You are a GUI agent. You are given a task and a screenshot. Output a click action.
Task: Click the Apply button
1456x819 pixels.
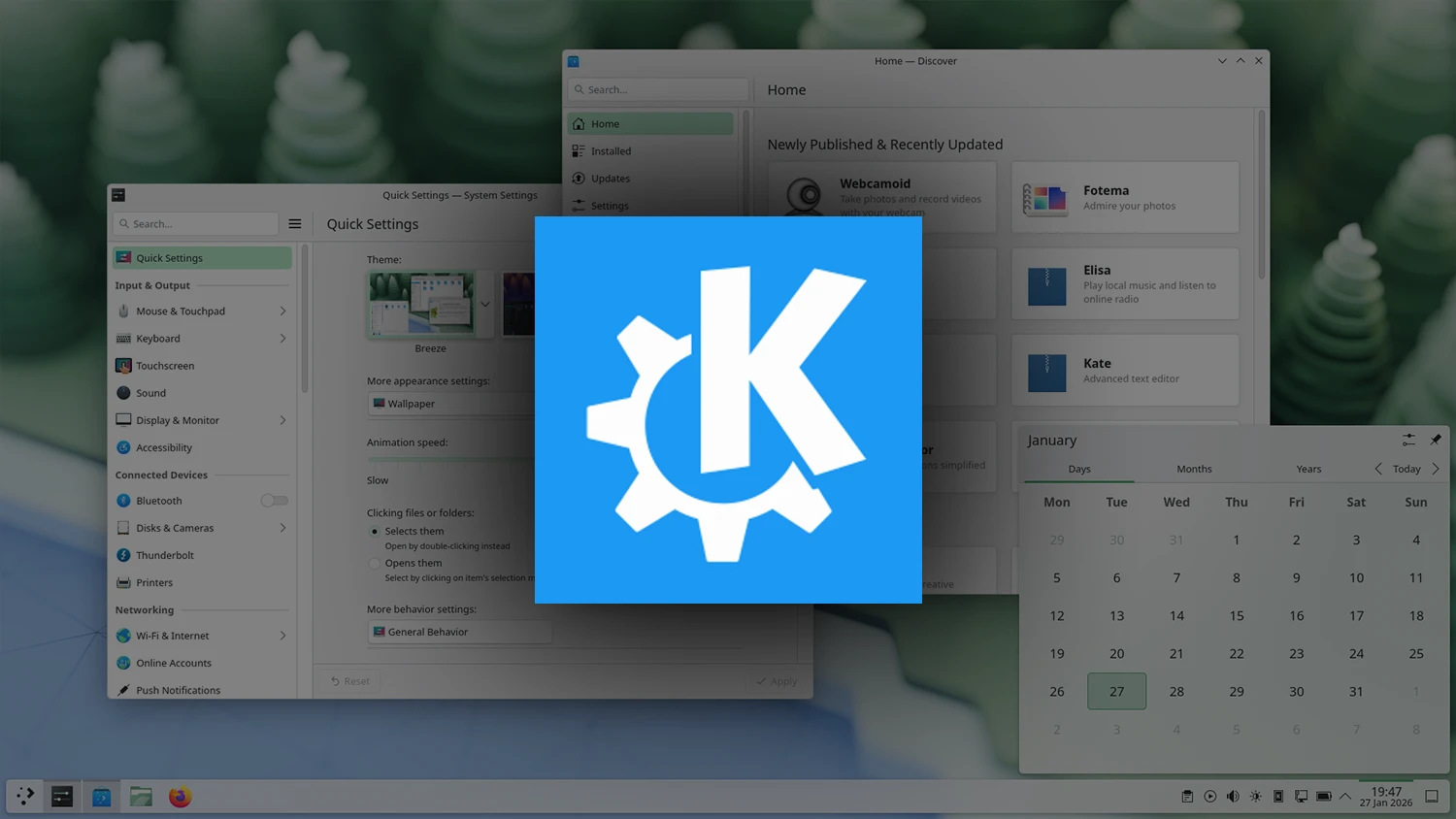coord(777,681)
